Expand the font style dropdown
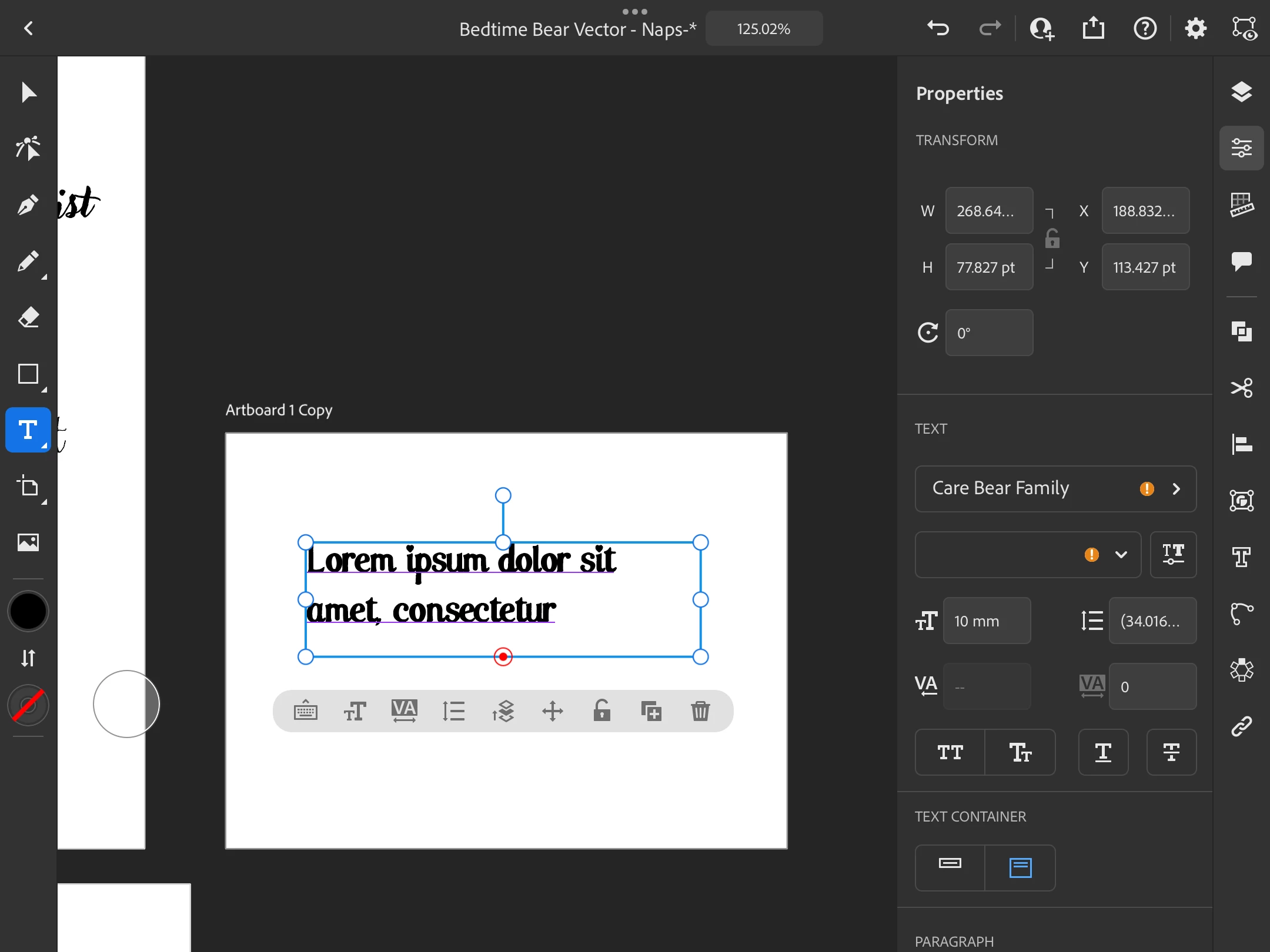This screenshot has height=952, width=1270. [x=1121, y=554]
